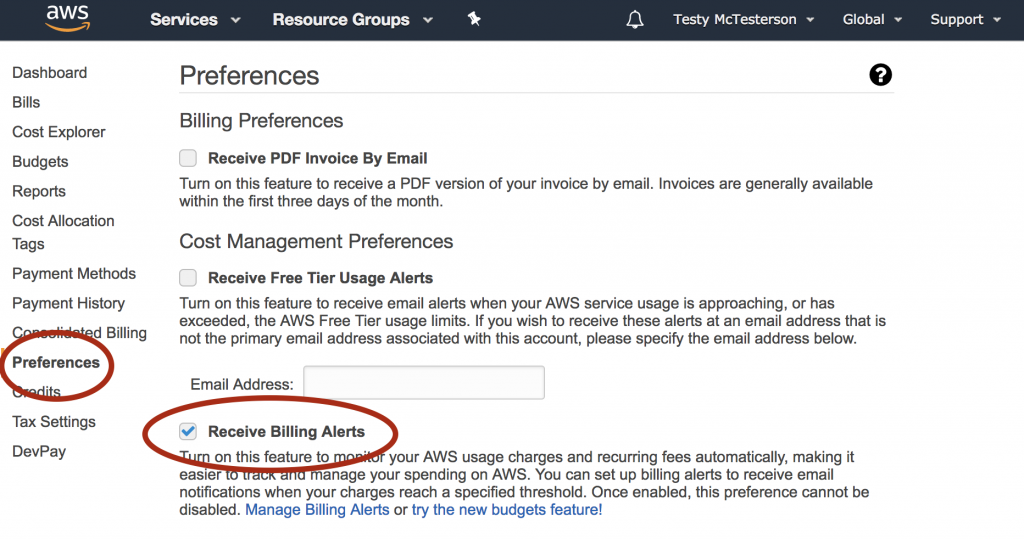The width and height of the screenshot is (1024, 539).
Task: Focus the Email Address input field
Action: [424, 383]
